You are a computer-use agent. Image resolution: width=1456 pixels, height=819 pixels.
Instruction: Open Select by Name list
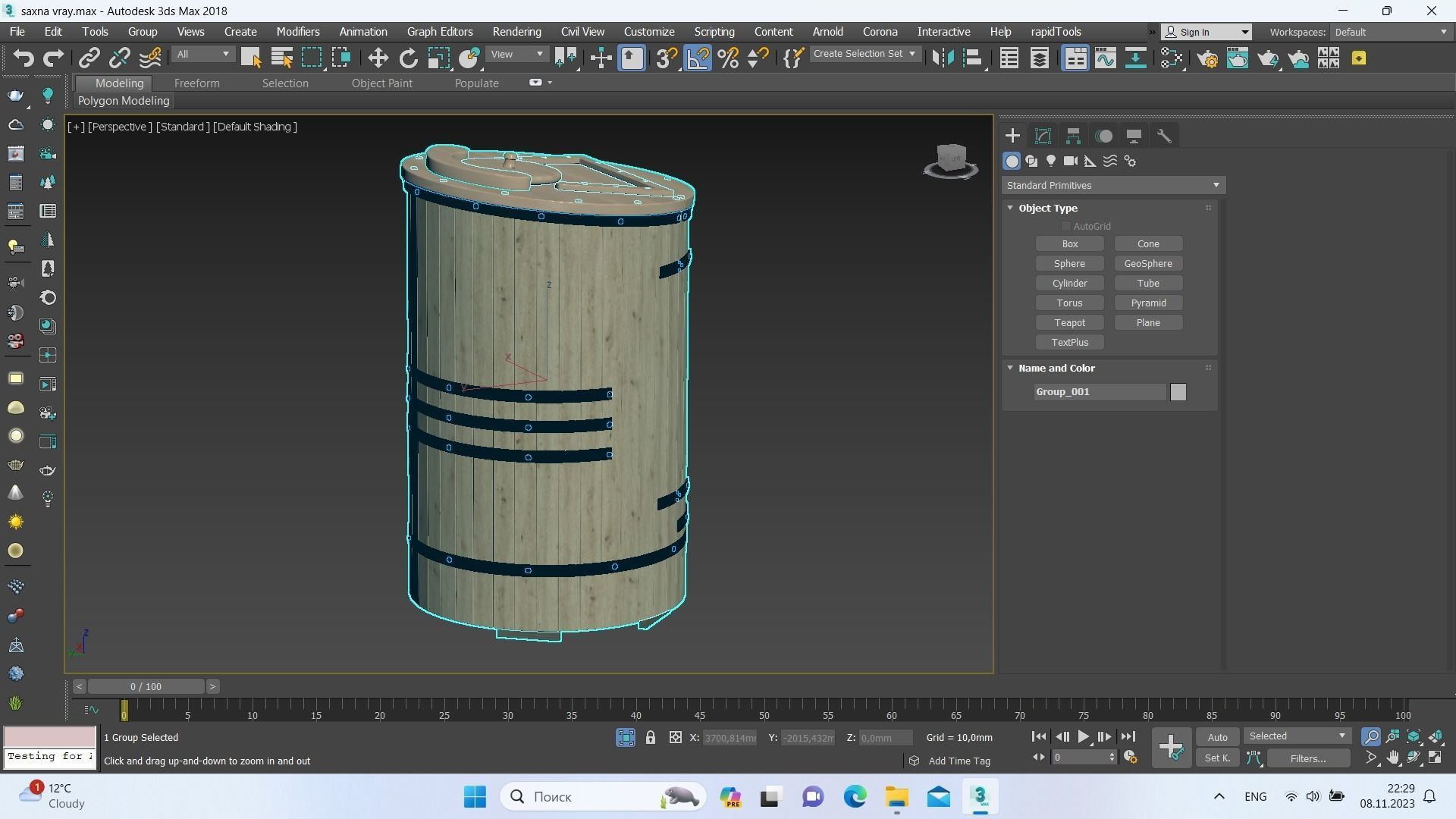(x=281, y=58)
